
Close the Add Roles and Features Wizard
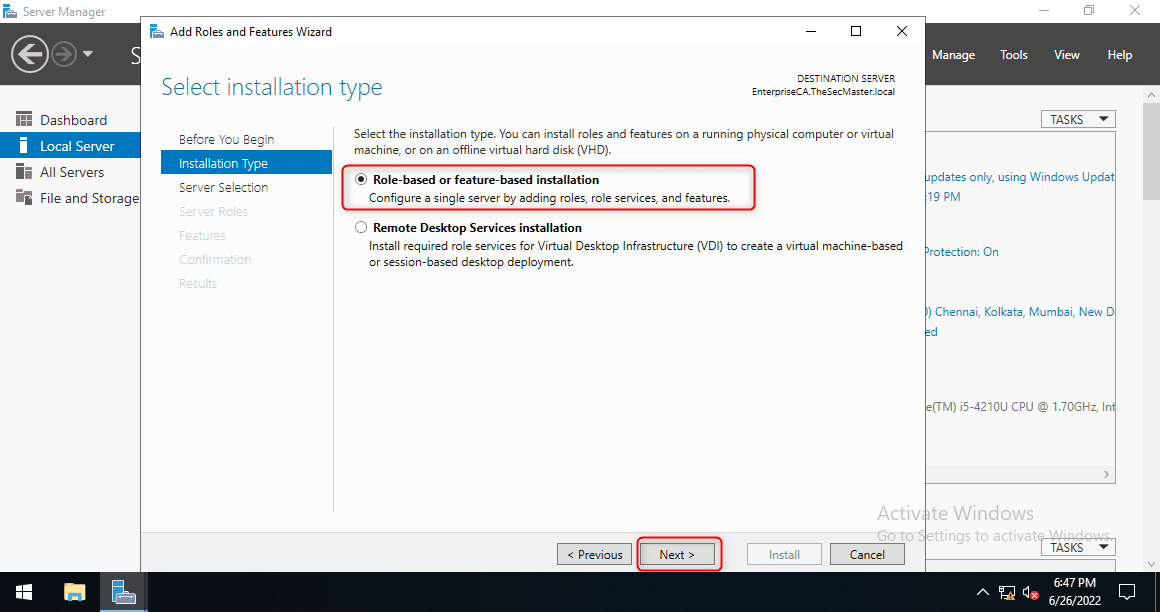pos(902,31)
